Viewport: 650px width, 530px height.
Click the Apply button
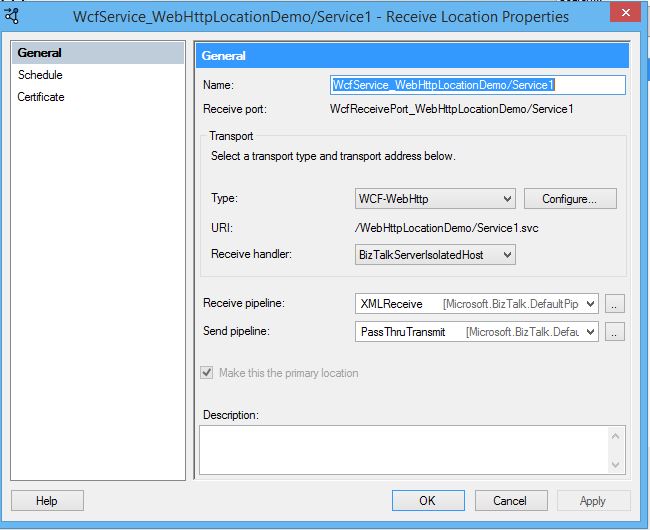(x=593, y=501)
